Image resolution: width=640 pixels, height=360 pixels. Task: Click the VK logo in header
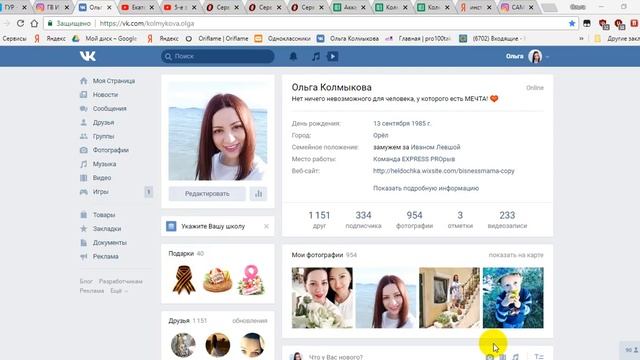(88, 56)
